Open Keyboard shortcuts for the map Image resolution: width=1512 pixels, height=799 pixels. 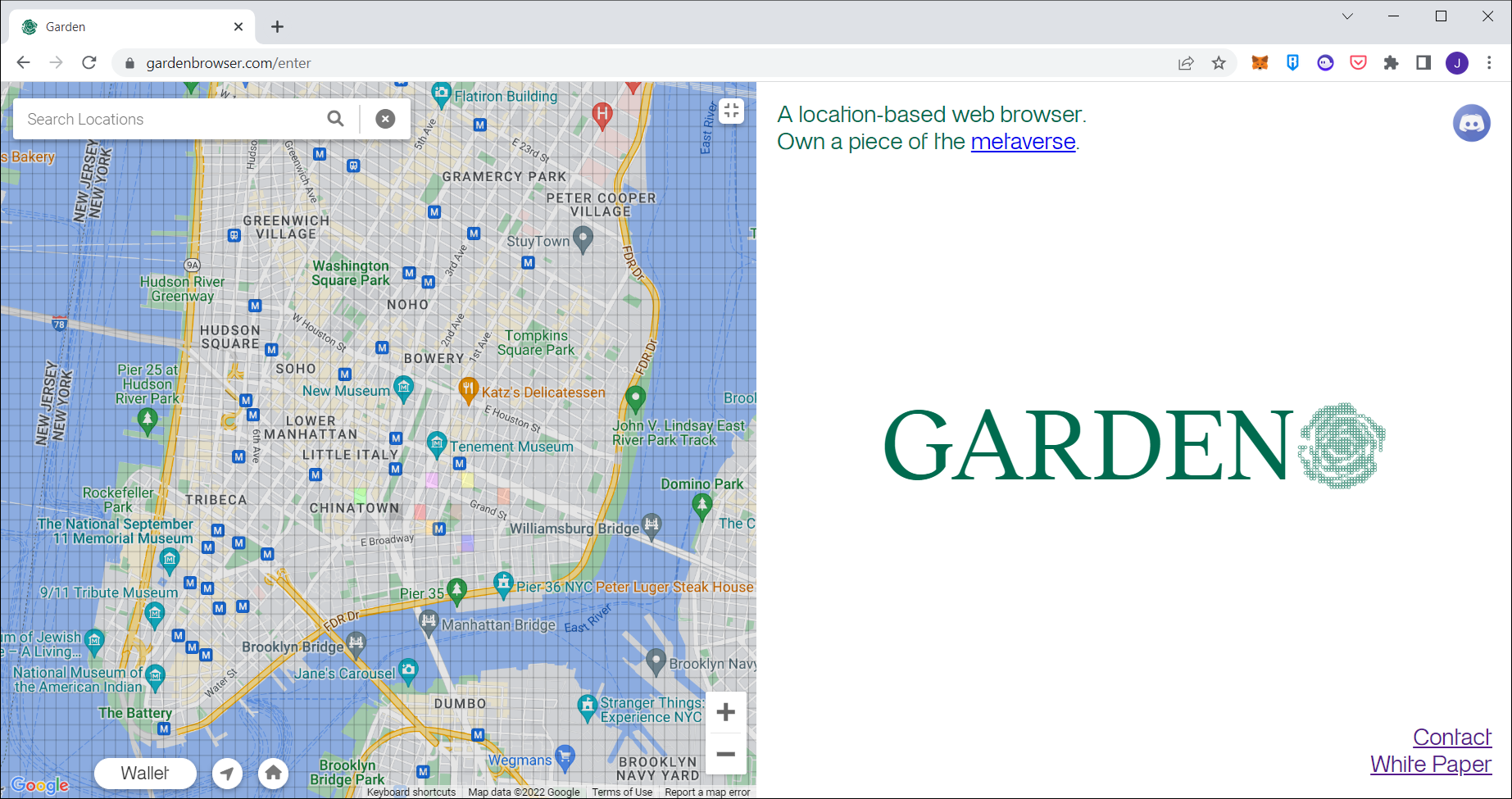[x=411, y=792]
